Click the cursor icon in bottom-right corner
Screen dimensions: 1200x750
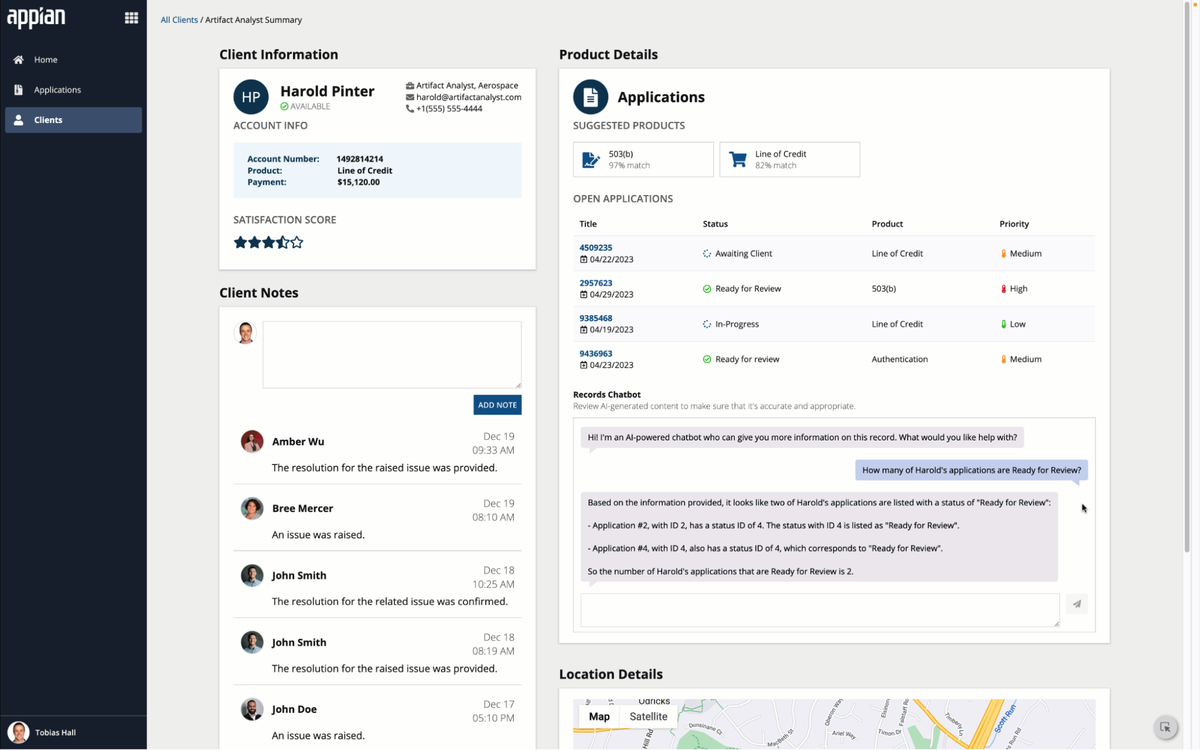tap(1165, 728)
